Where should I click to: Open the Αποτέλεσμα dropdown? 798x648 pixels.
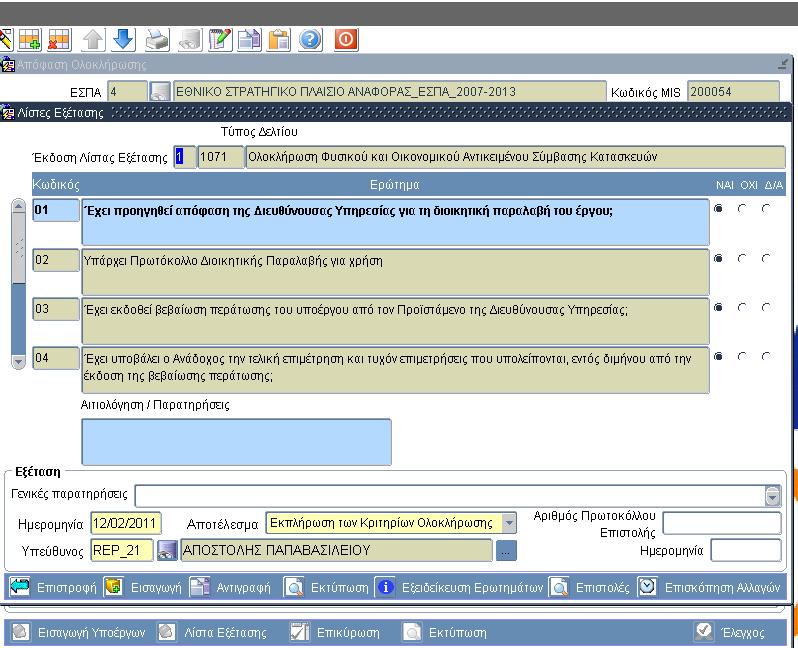[508, 523]
